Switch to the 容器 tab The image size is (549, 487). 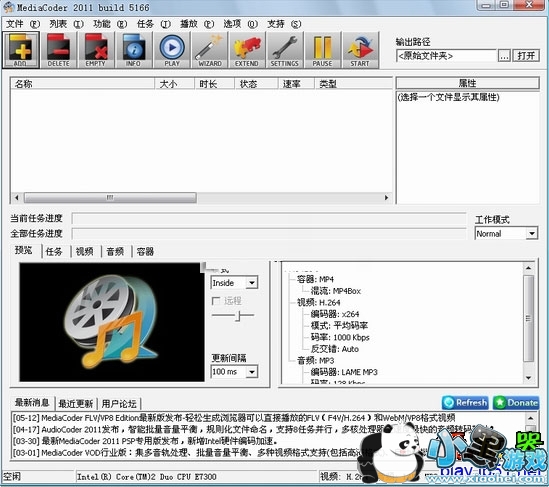(x=145, y=251)
